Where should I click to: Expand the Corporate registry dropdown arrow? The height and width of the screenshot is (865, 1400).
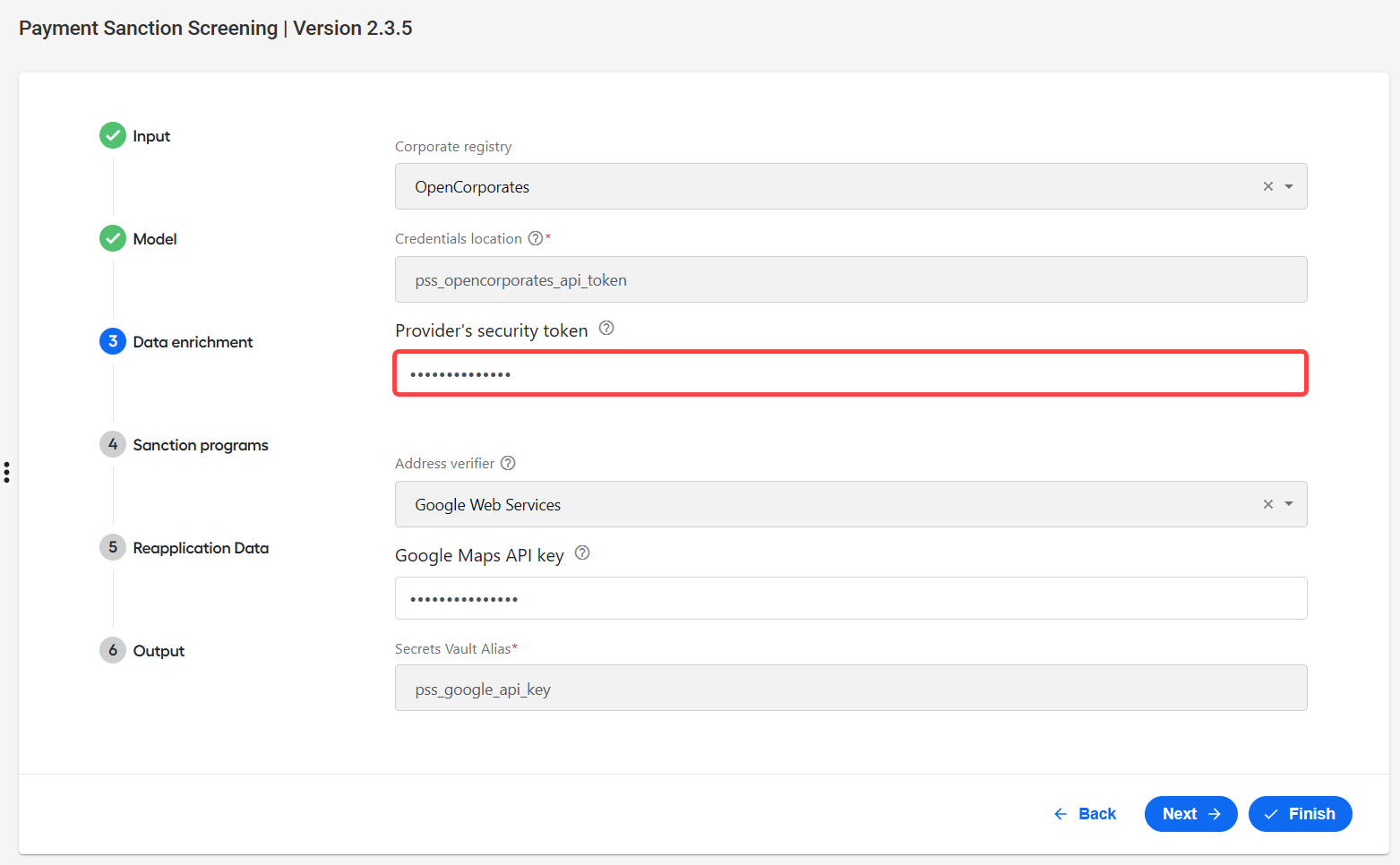[1289, 186]
